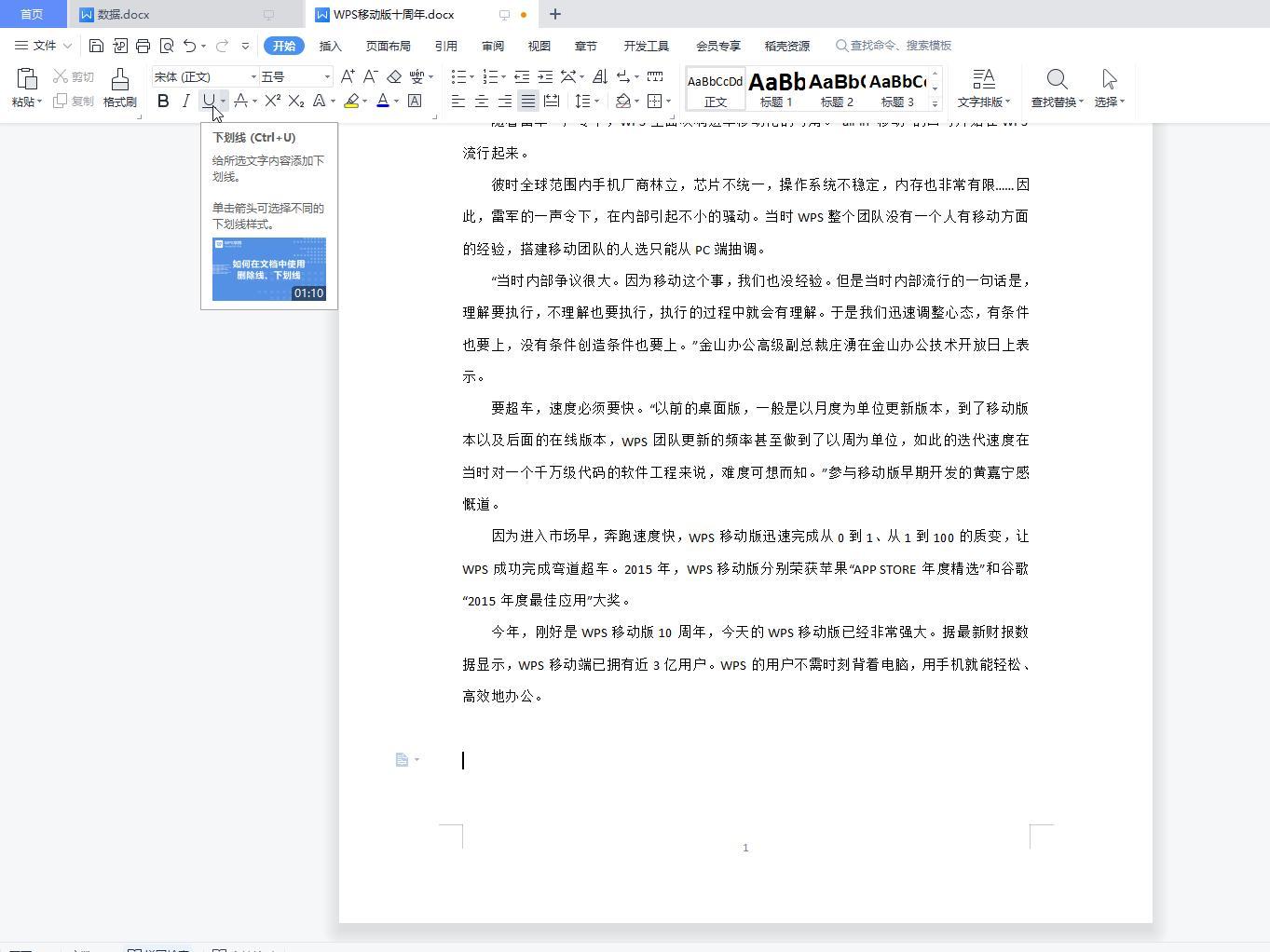
Task: Switch to the 视图 ribbon tab
Action: click(539, 46)
